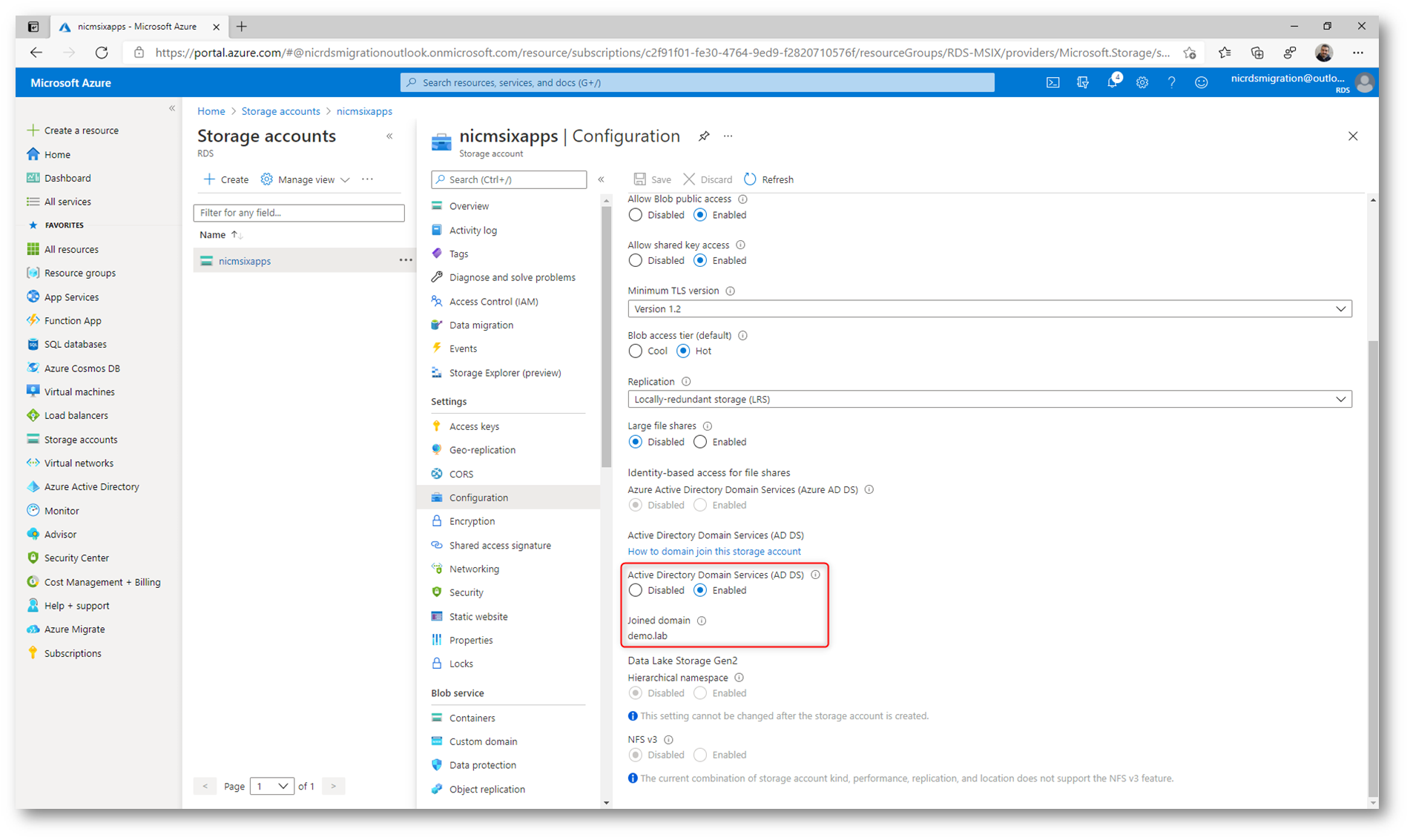Show info icon next to Replication
The image size is (1410, 840).
click(686, 382)
